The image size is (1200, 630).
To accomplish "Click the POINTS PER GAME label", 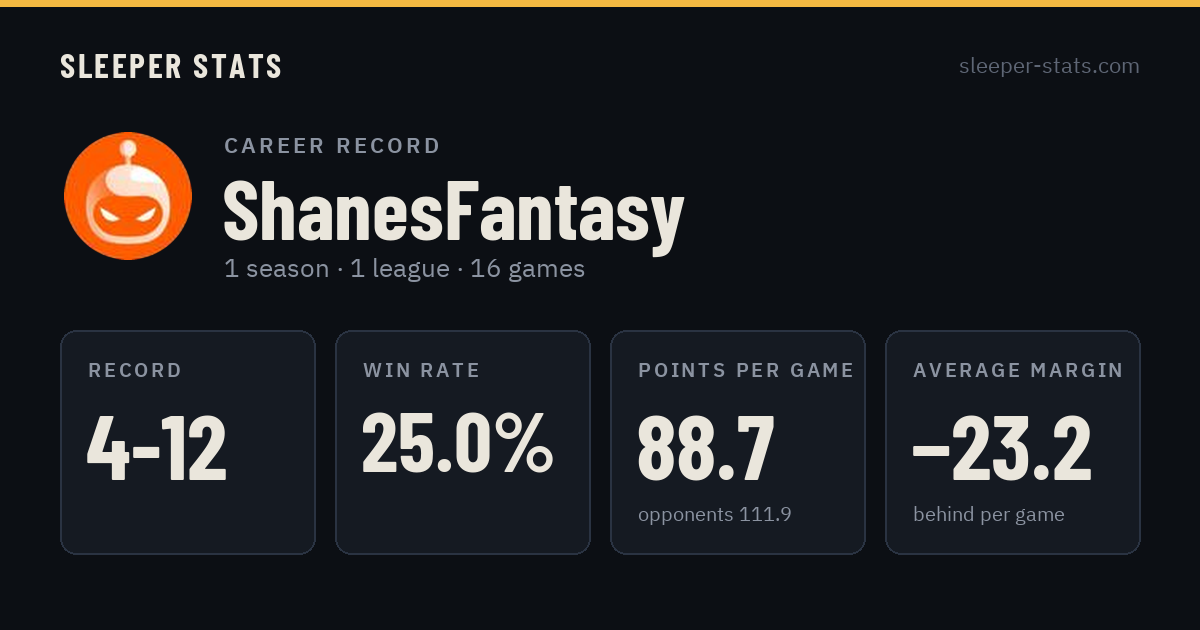I will [746, 371].
